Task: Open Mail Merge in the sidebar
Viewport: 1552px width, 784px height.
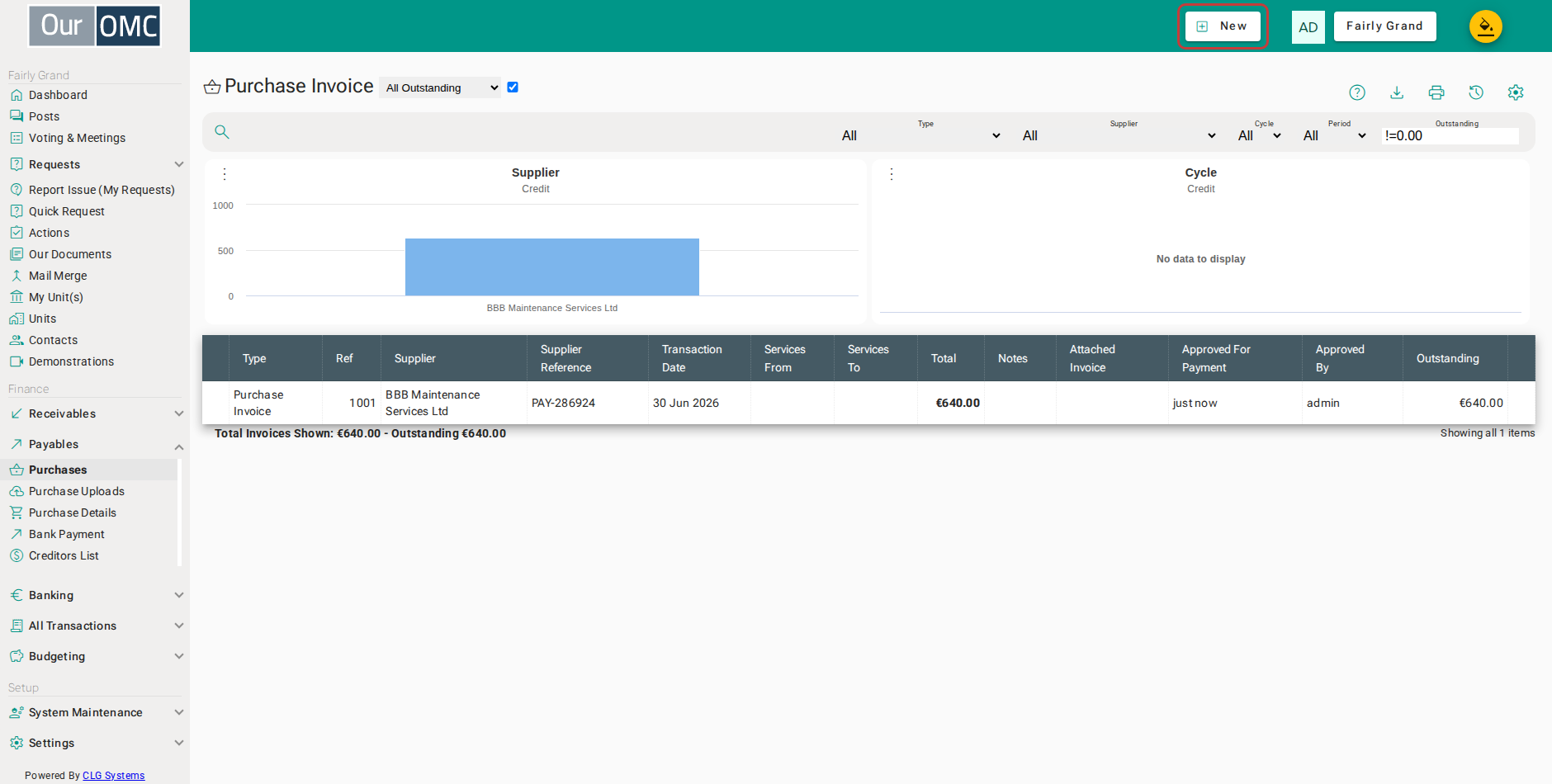Action: point(58,276)
